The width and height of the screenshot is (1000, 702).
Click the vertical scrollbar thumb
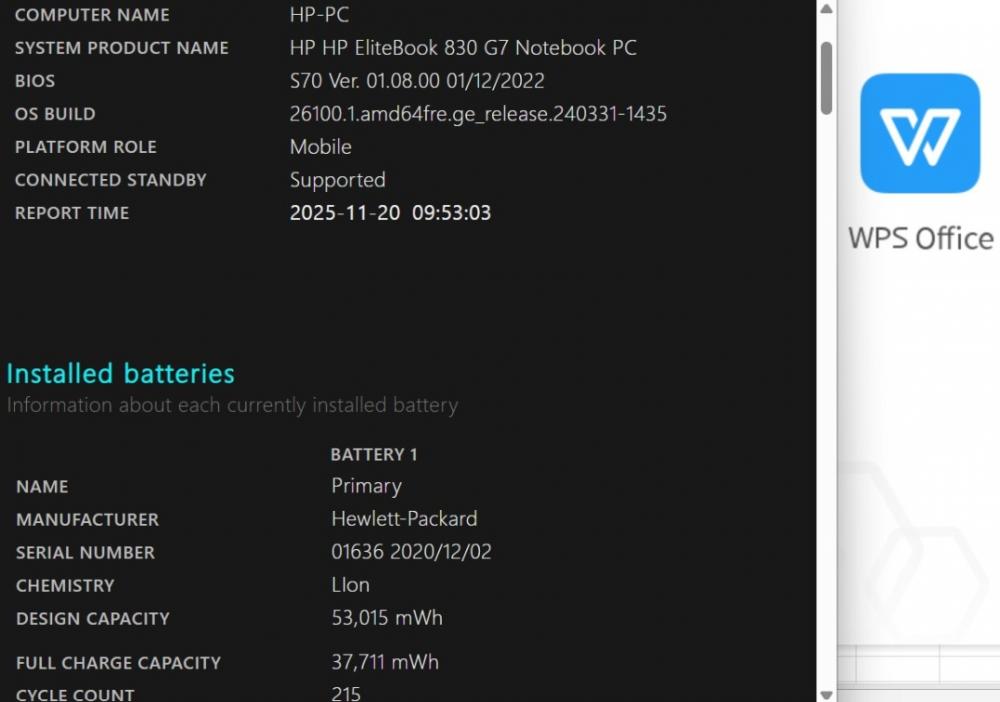[827, 78]
